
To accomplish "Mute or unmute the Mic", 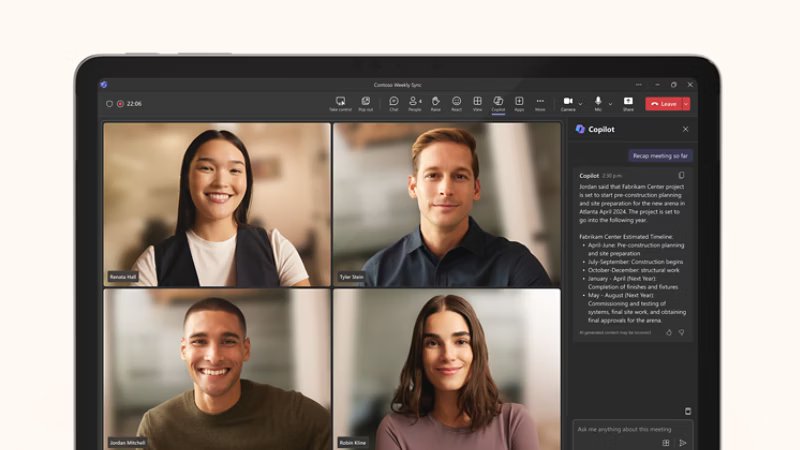I will click(598, 104).
